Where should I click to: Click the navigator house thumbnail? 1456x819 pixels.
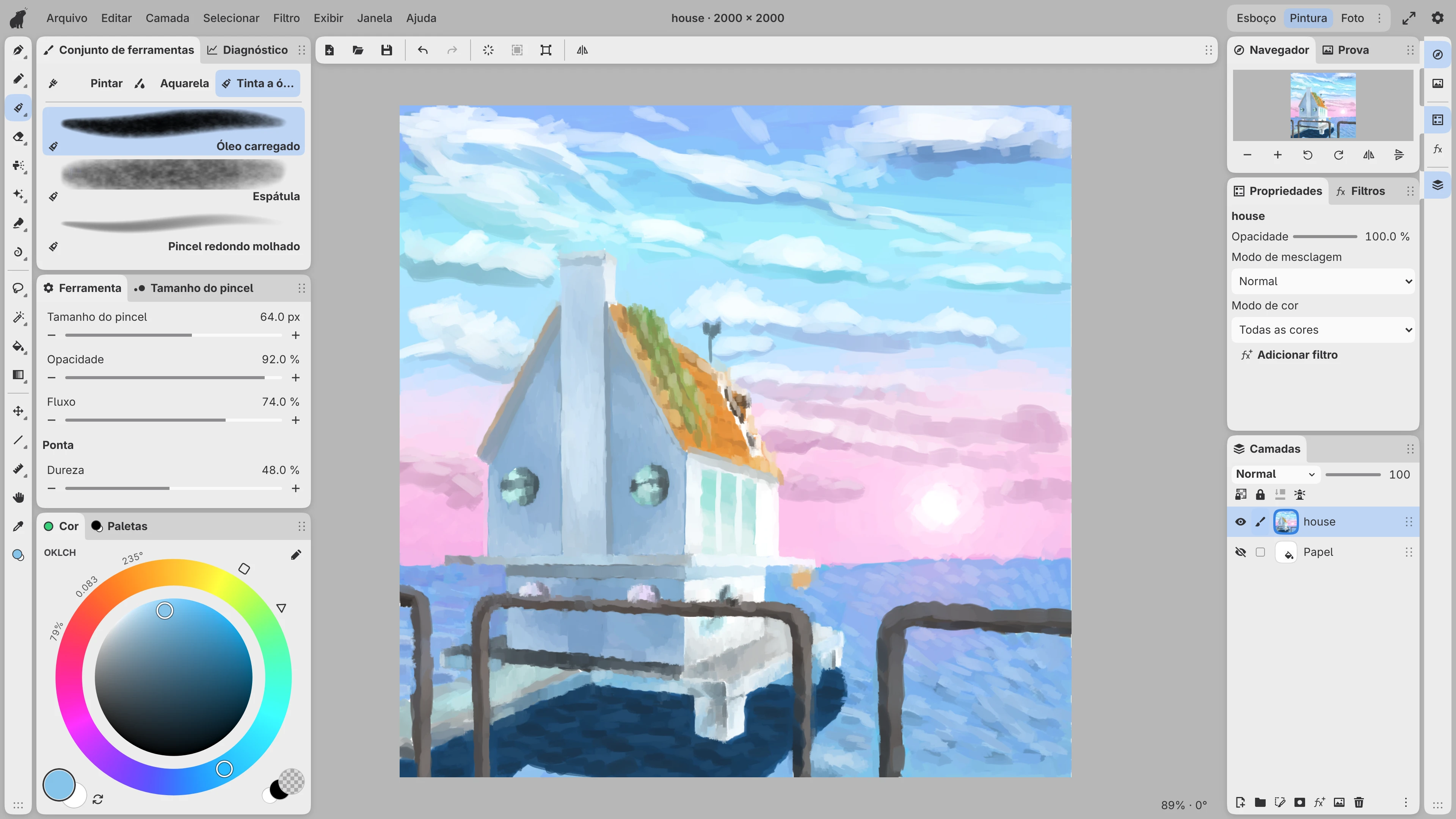coord(1323,106)
